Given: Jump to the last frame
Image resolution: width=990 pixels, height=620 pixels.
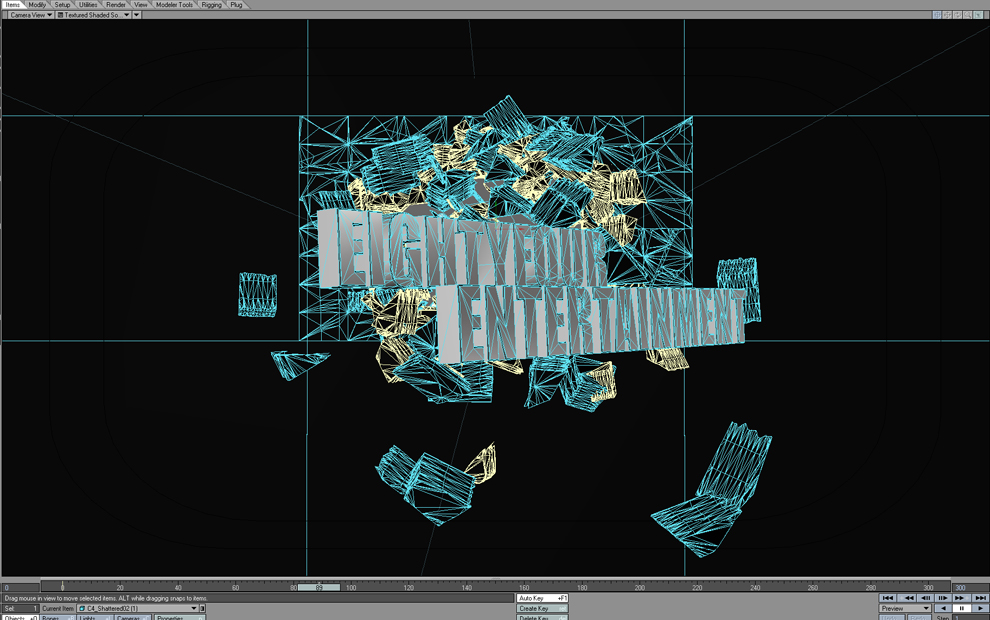Looking at the screenshot, I should click(x=981, y=598).
